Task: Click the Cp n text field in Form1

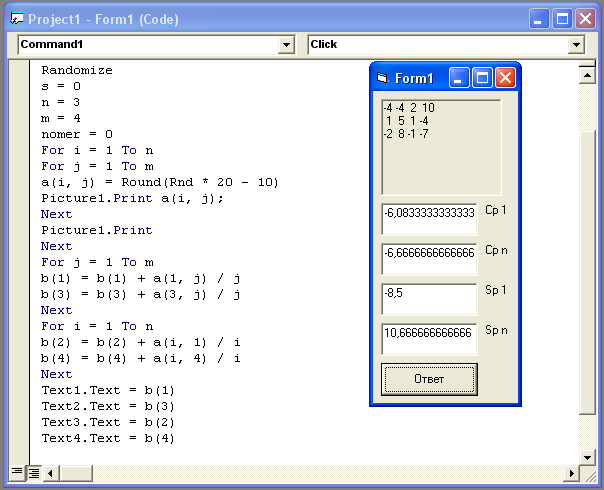Action: 429,259
